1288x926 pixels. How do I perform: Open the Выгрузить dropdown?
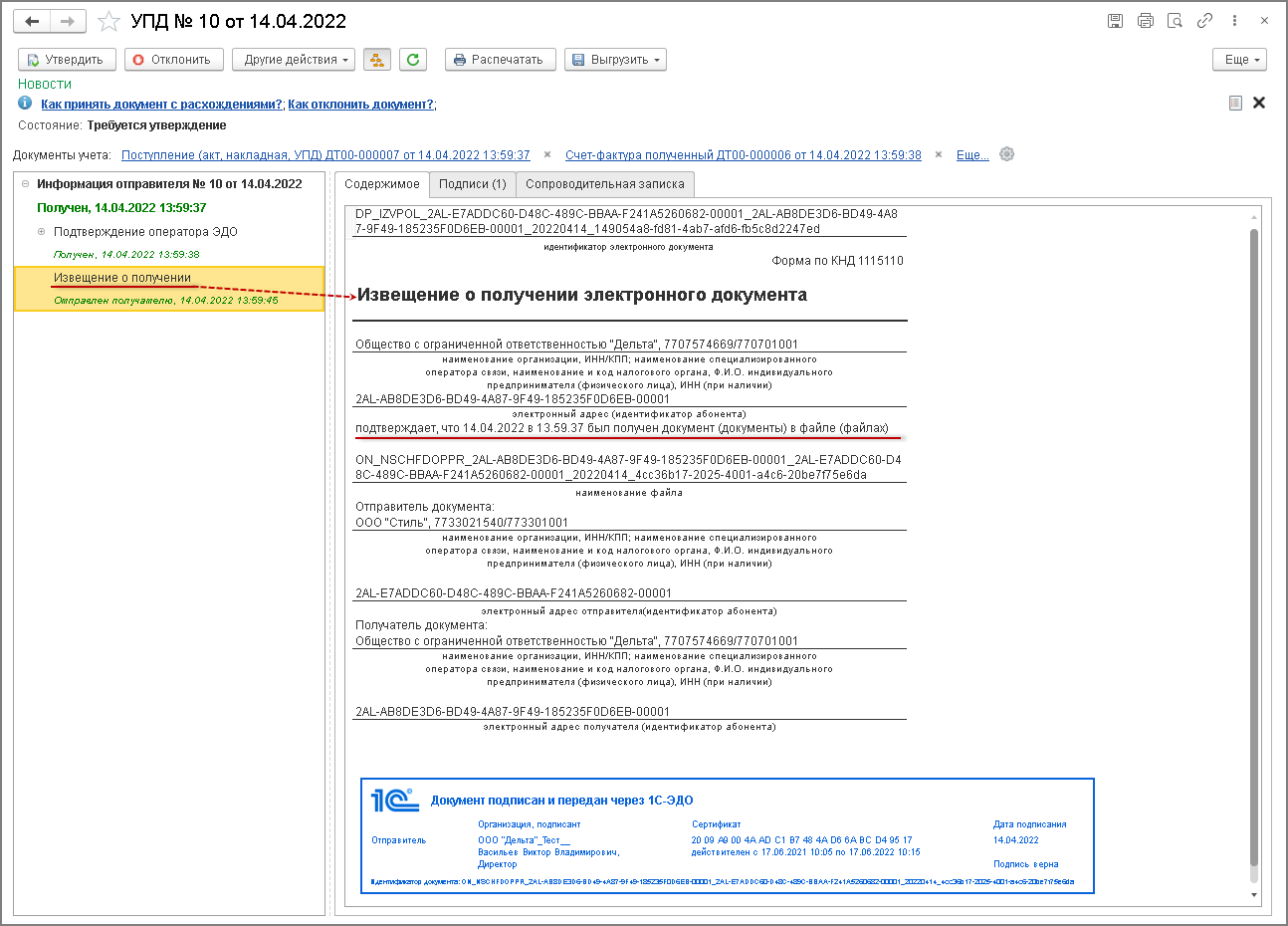coord(615,60)
